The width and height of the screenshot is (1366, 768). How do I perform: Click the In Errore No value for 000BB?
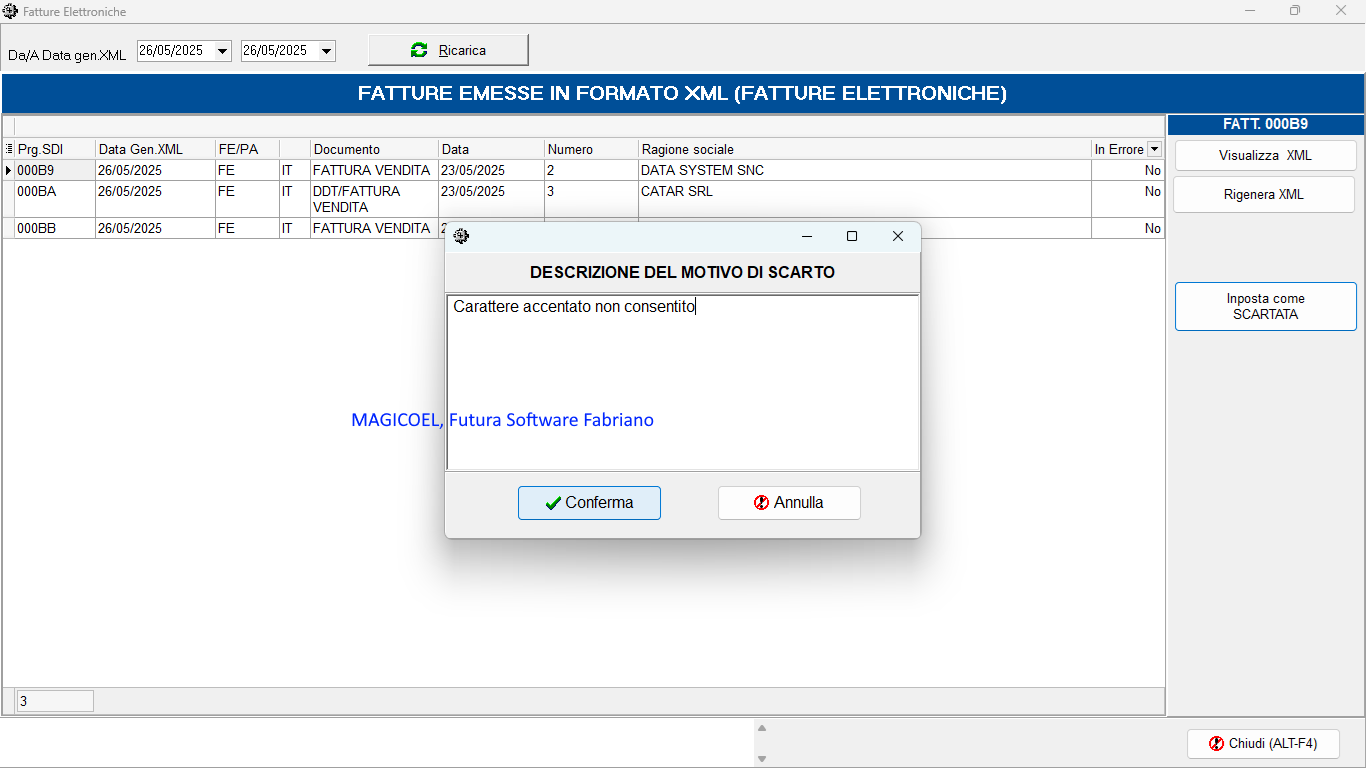click(x=1128, y=228)
